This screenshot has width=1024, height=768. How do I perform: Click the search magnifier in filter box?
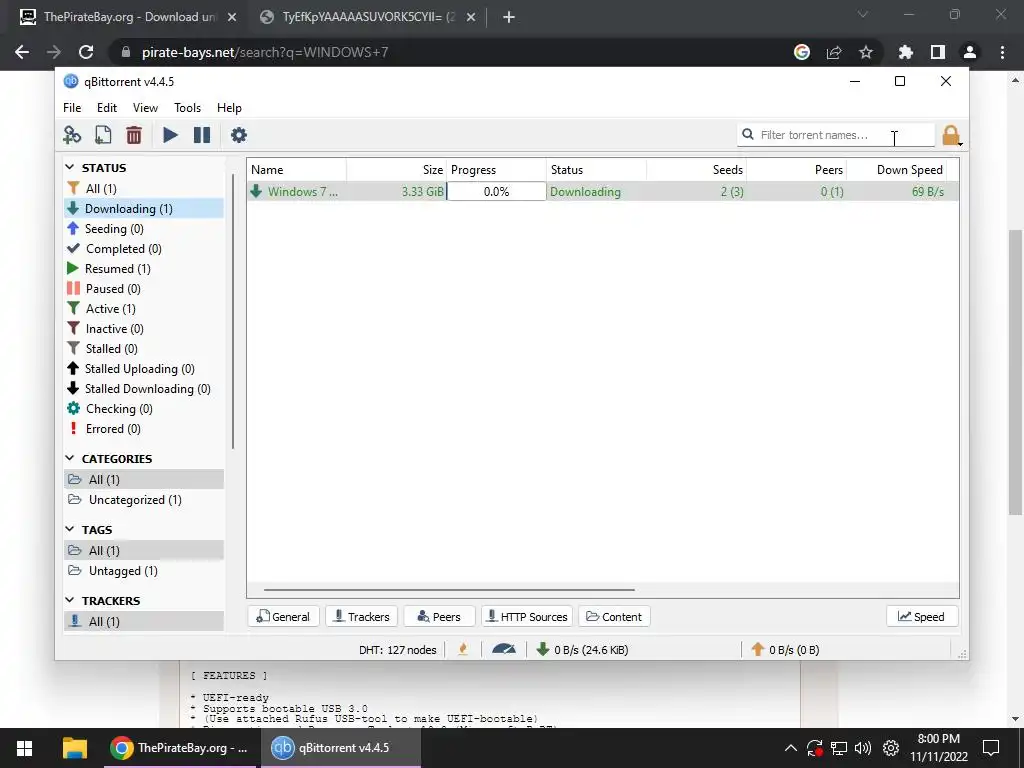point(748,135)
